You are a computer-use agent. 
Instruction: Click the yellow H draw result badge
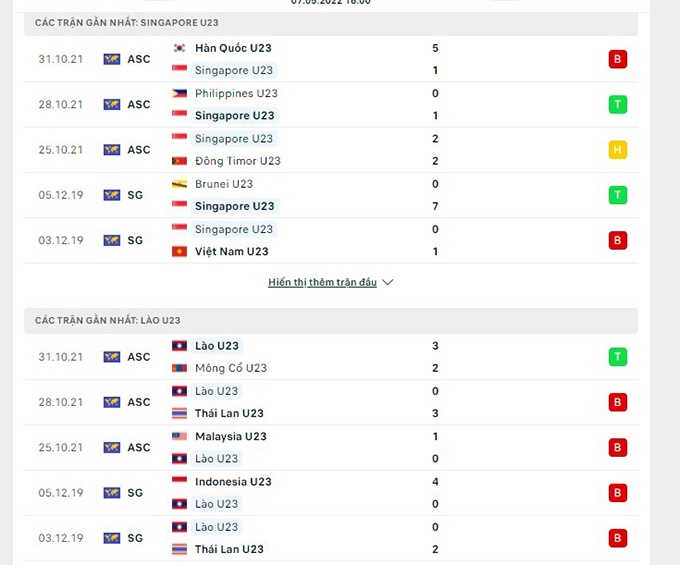(x=618, y=150)
